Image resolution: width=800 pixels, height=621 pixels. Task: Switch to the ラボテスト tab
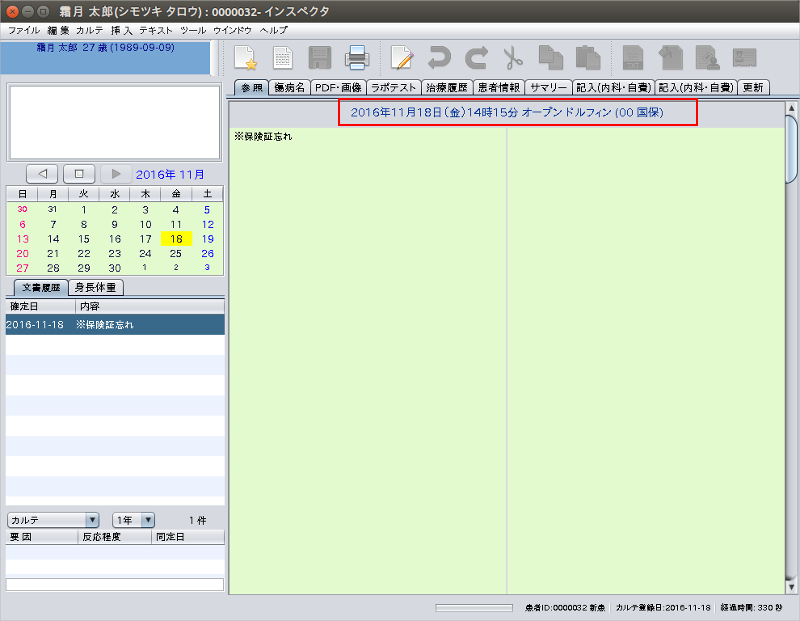point(393,87)
